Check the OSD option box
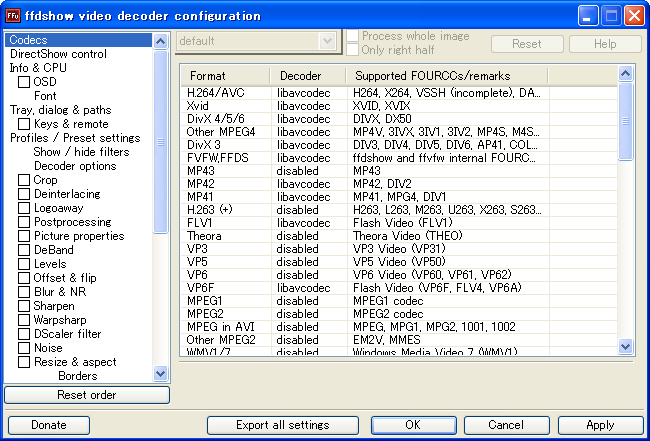The image size is (650, 441). (24, 82)
